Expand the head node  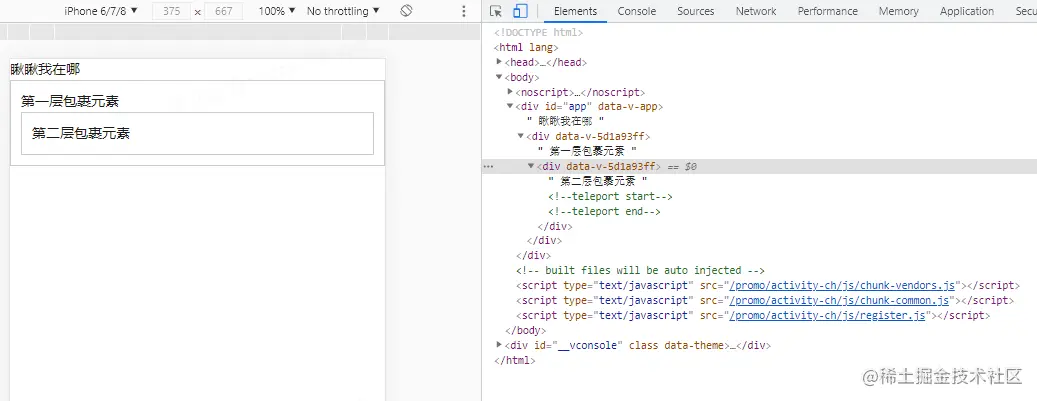pos(499,62)
